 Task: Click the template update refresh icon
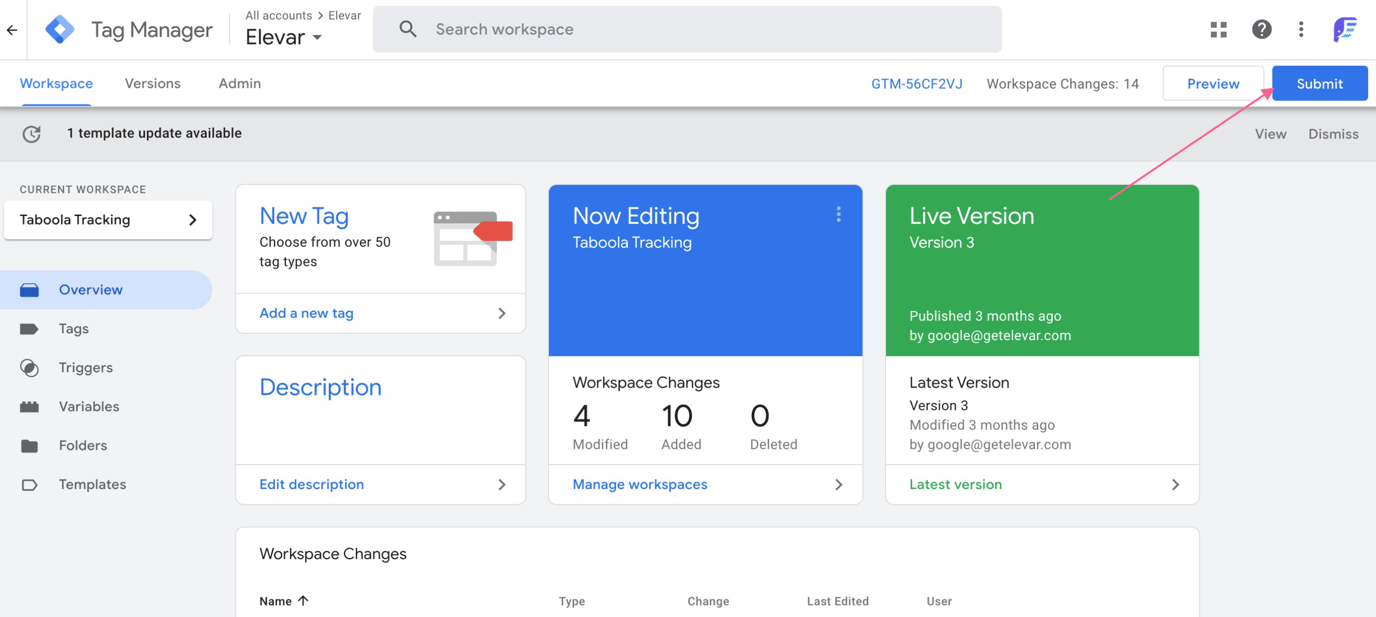[x=32, y=133]
